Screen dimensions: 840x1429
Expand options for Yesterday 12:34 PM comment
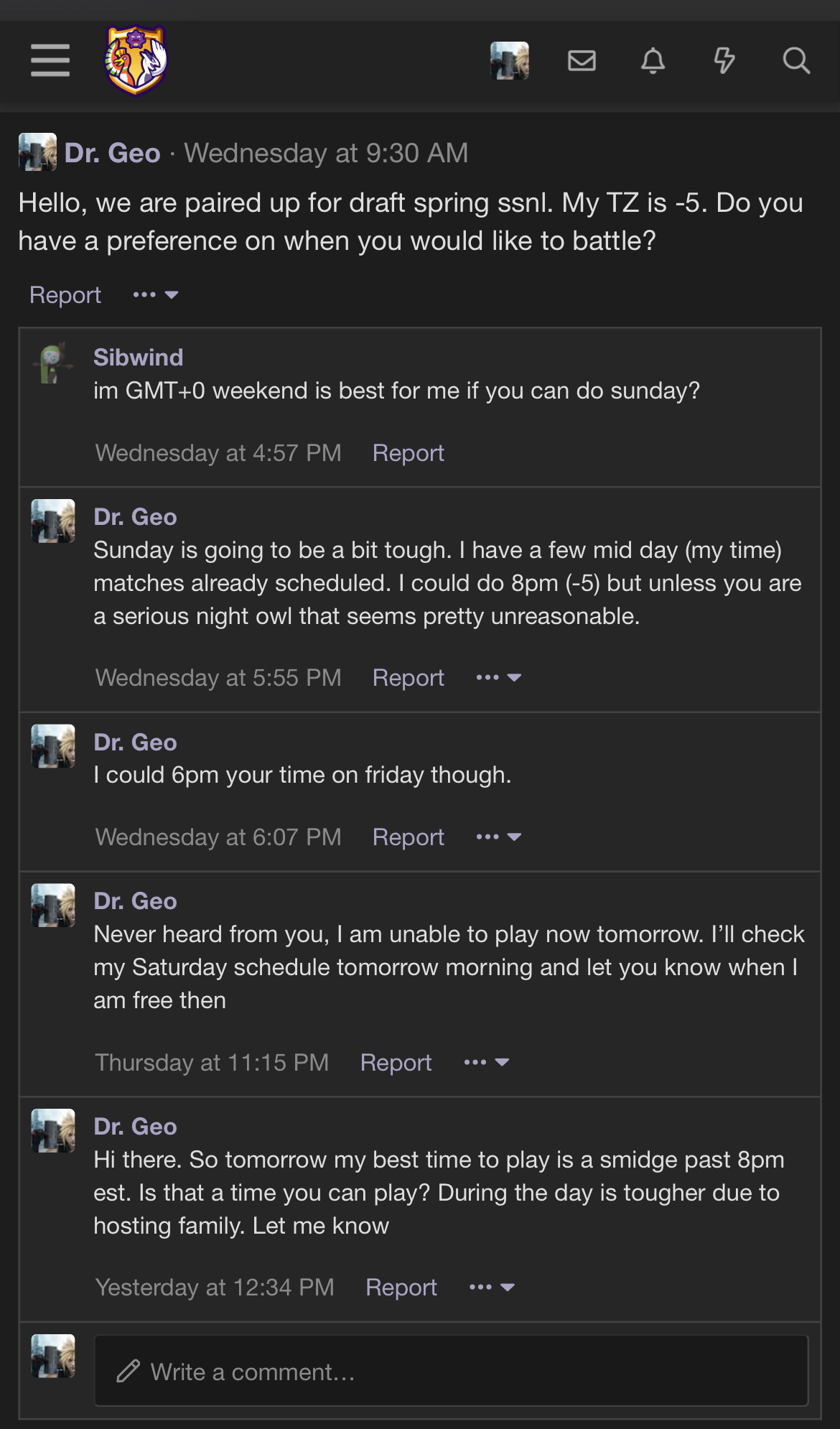[x=492, y=1288]
